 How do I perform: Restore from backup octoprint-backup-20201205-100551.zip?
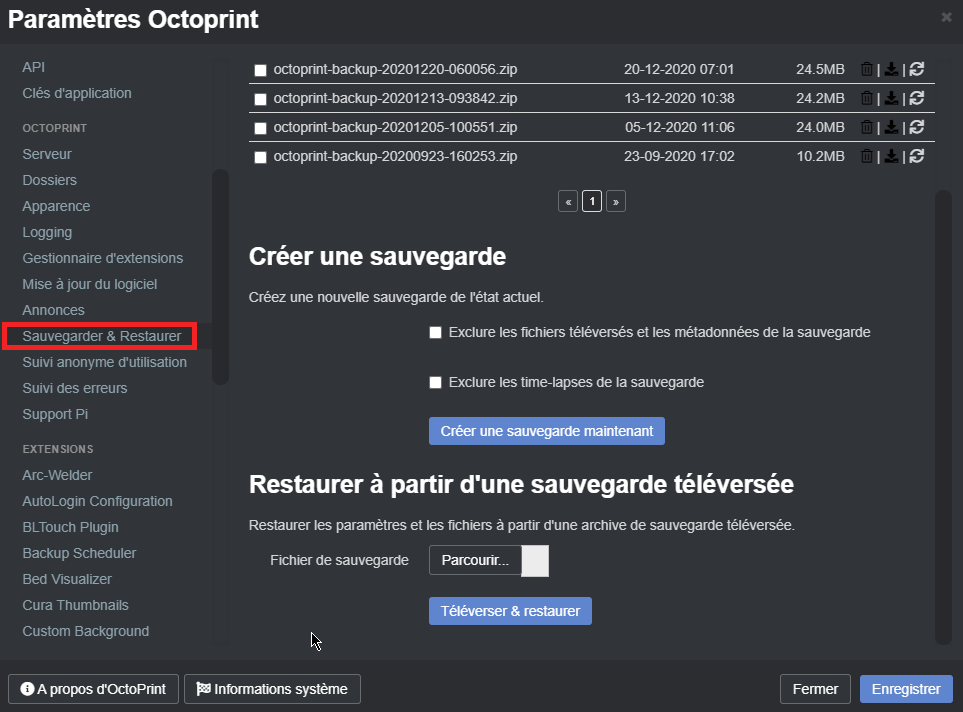[x=917, y=127]
